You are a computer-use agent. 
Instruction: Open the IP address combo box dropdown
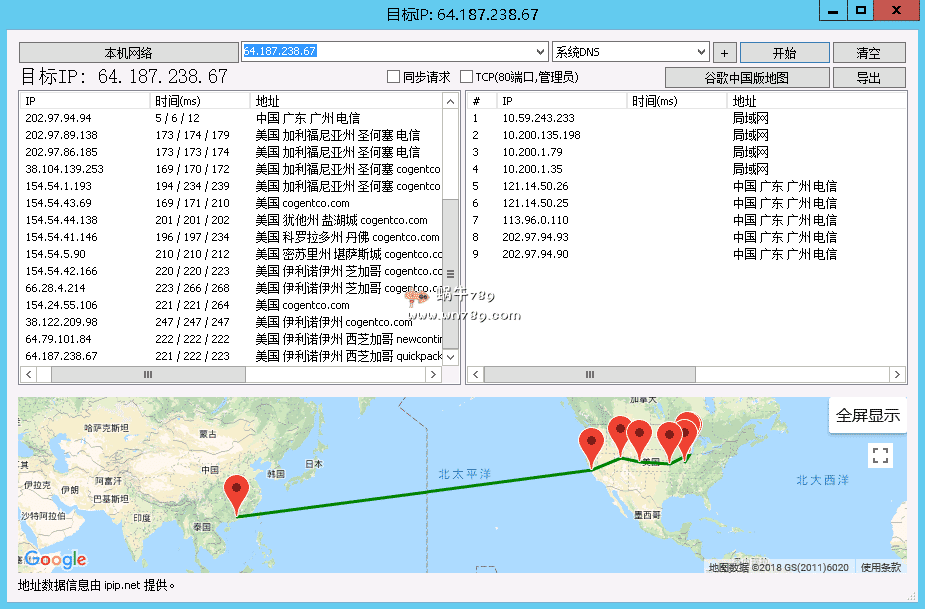(539, 52)
